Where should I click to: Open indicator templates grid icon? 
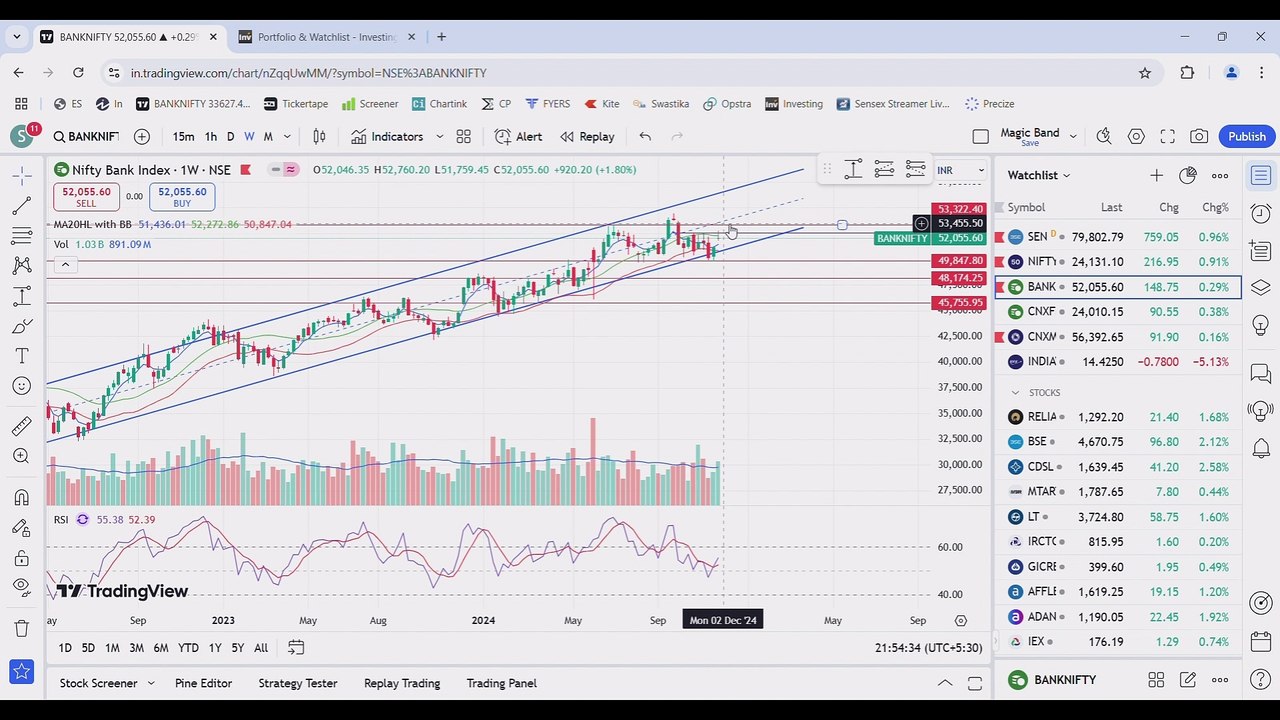click(463, 136)
